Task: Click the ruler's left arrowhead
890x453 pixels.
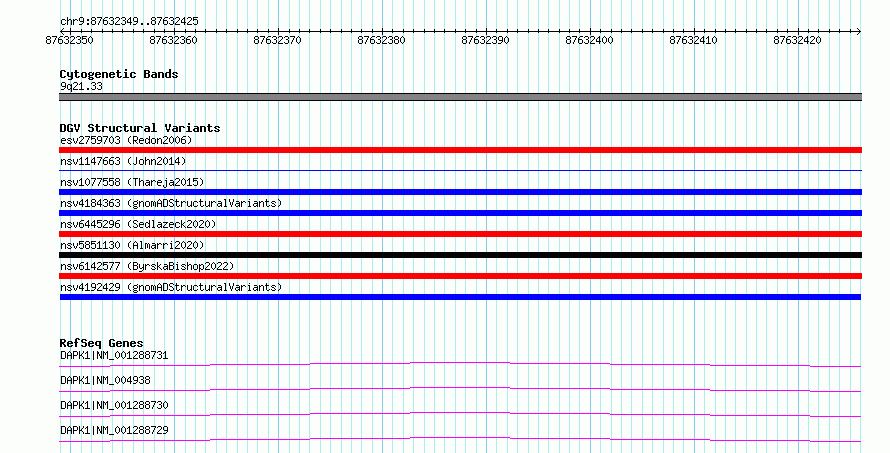Action: [x=62, y=31]
